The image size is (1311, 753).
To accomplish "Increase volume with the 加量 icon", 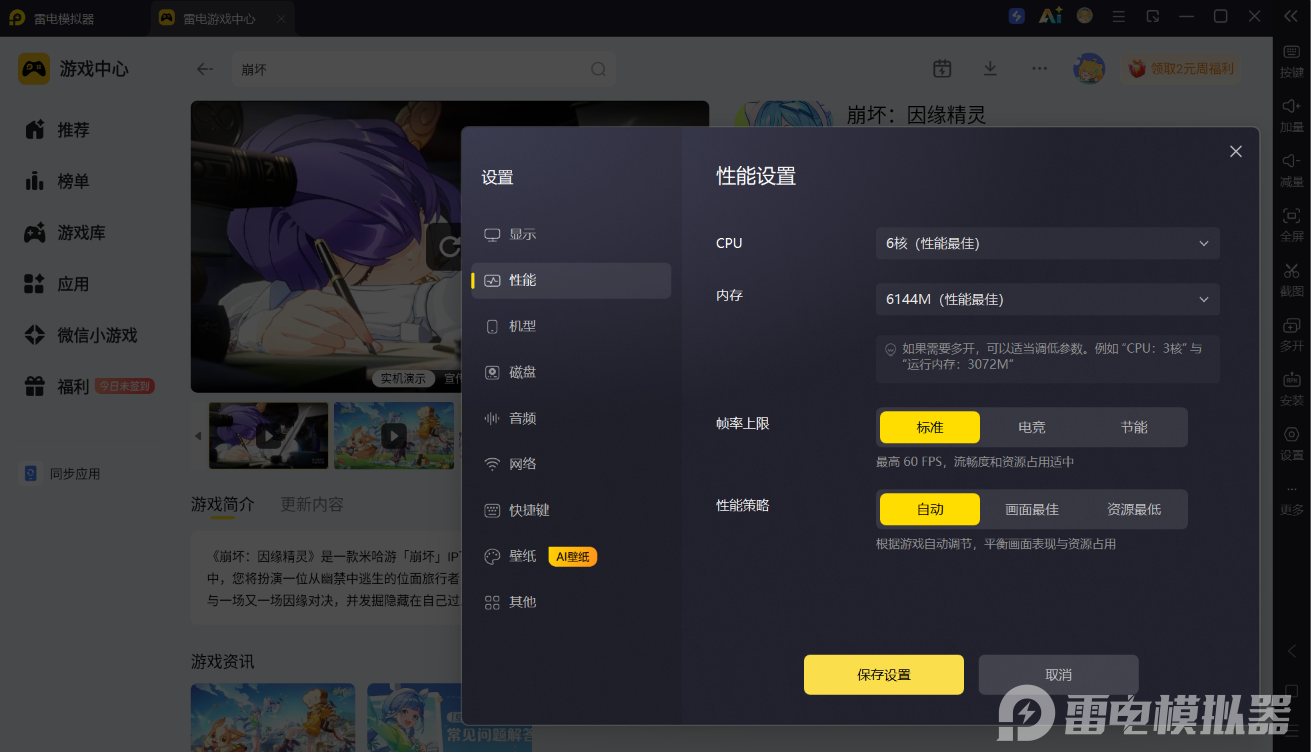I will pos(1291,106).
